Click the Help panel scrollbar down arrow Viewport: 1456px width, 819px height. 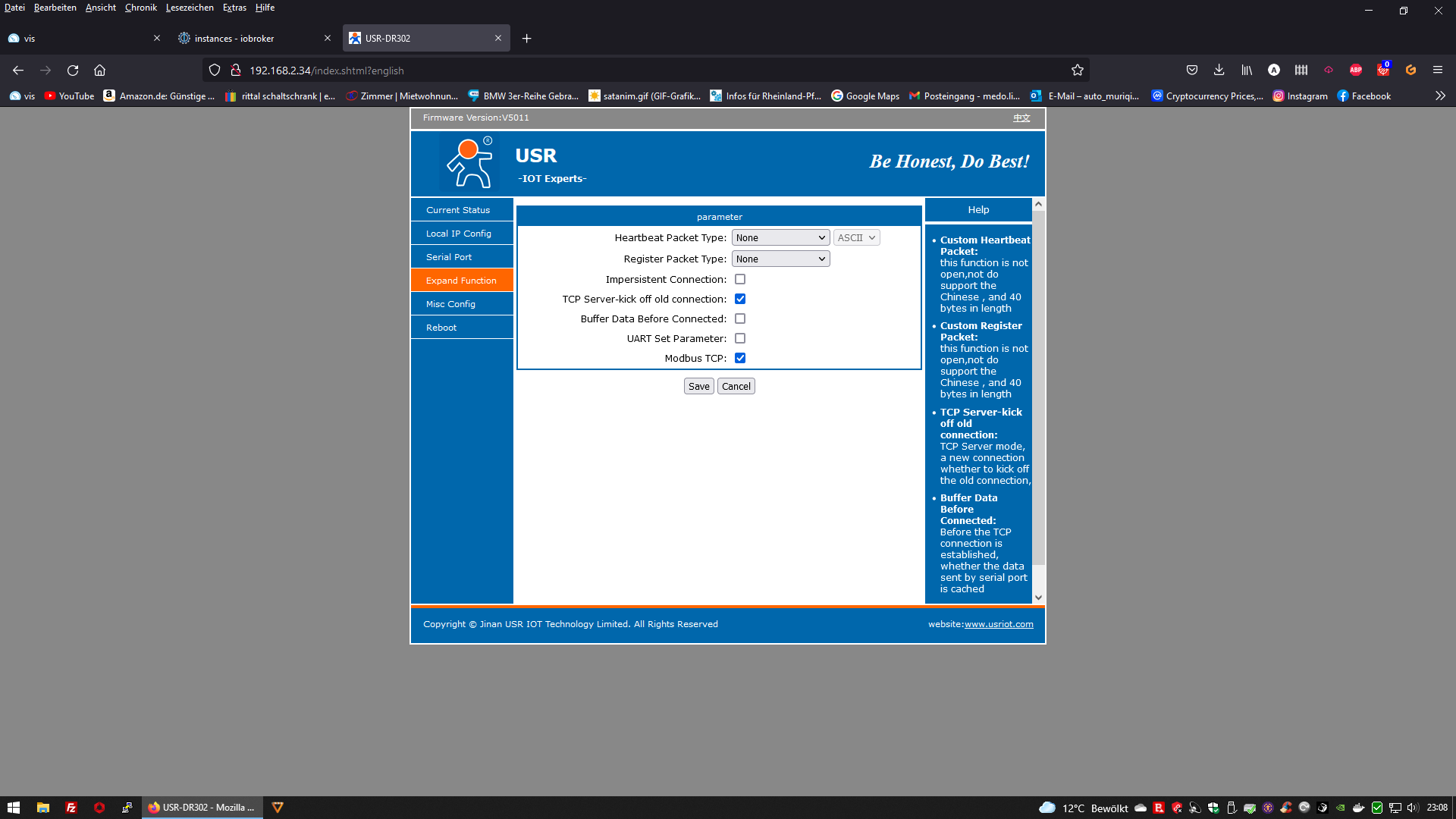coord(1038,598)
